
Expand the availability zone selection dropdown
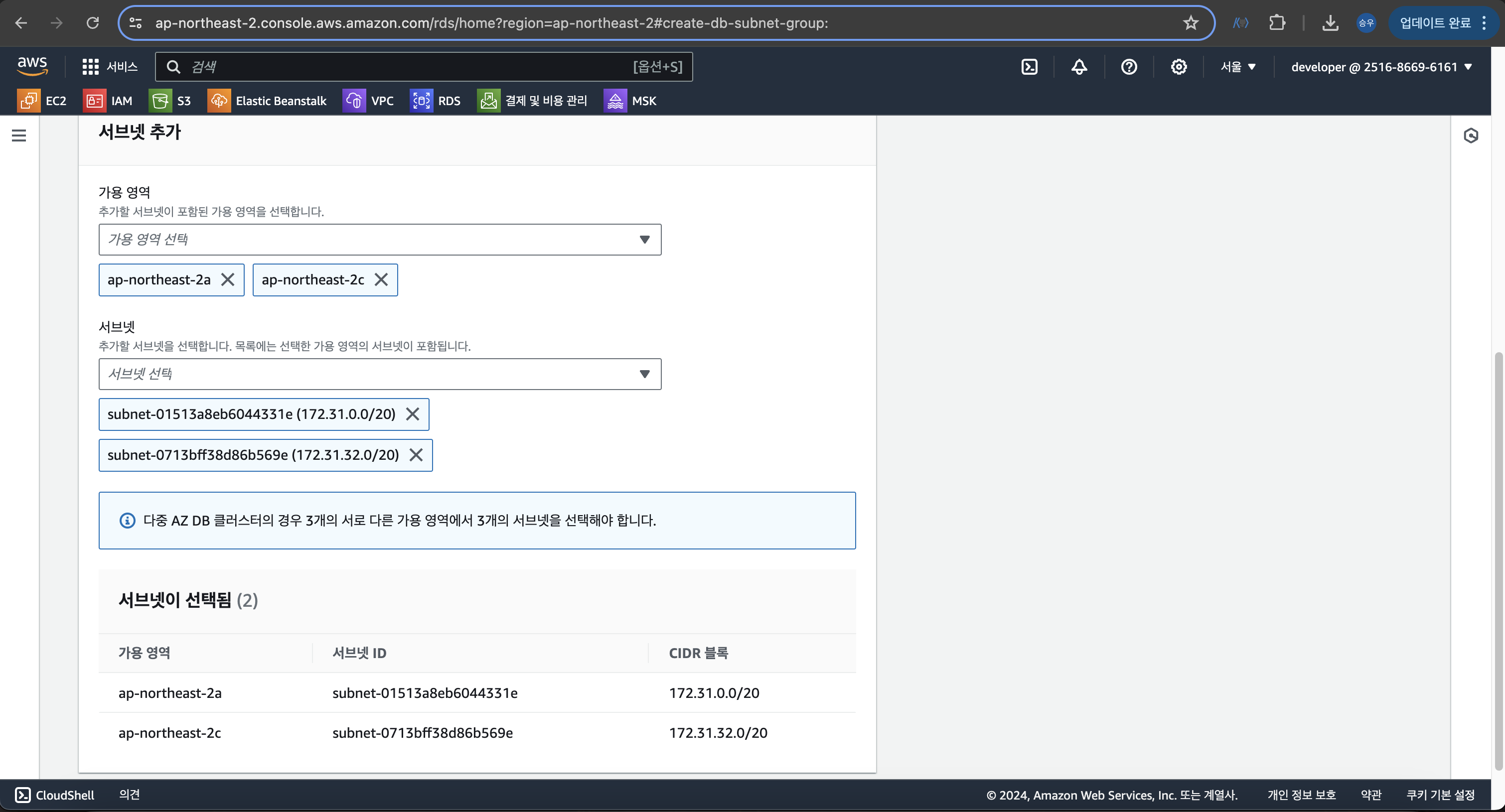coord(380,240)
